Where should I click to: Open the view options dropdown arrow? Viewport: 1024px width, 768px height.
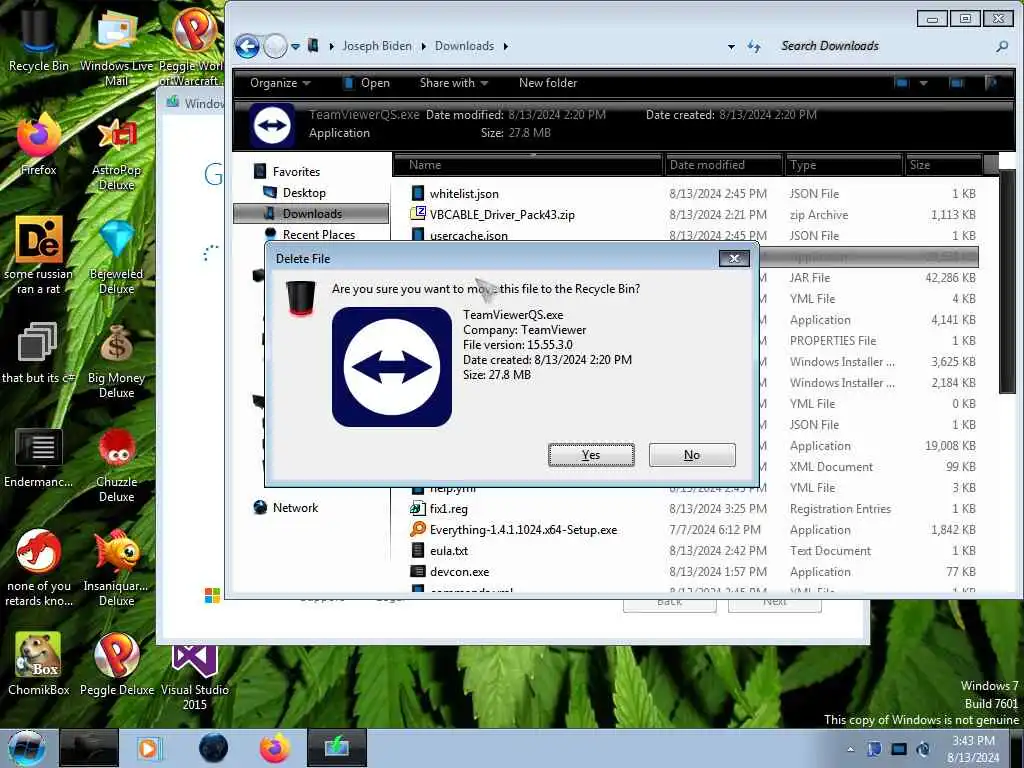tap(923, 83)
